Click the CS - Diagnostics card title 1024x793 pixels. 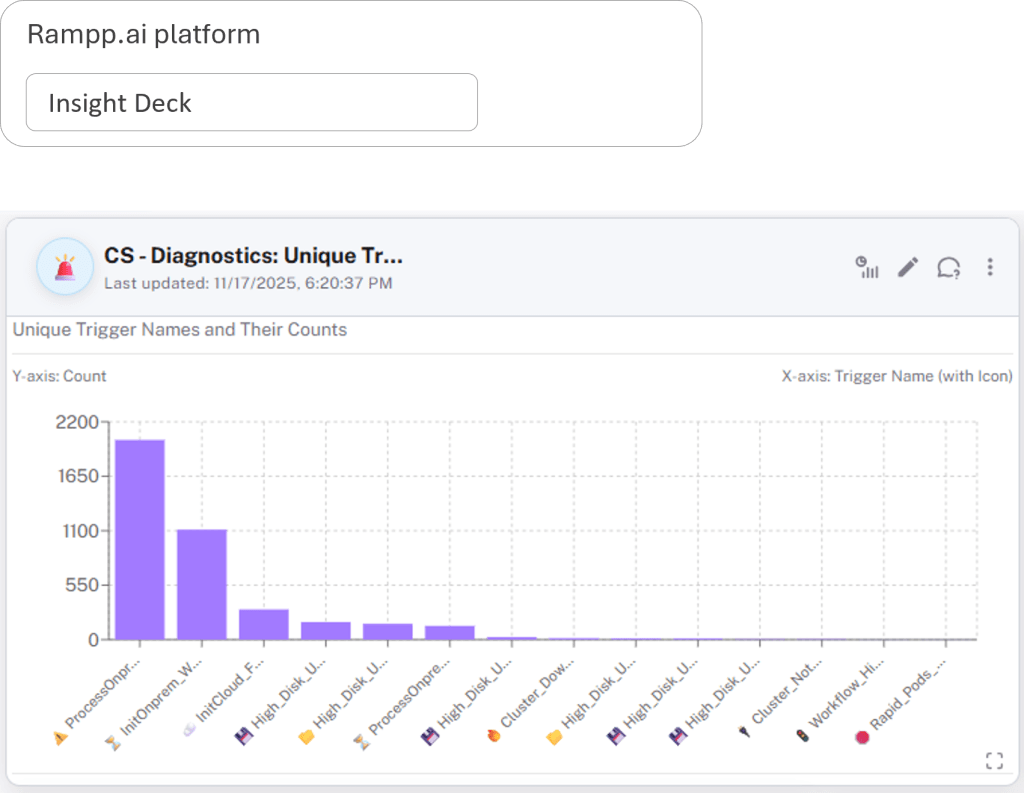pyautogui.click(x=253, y=256)
